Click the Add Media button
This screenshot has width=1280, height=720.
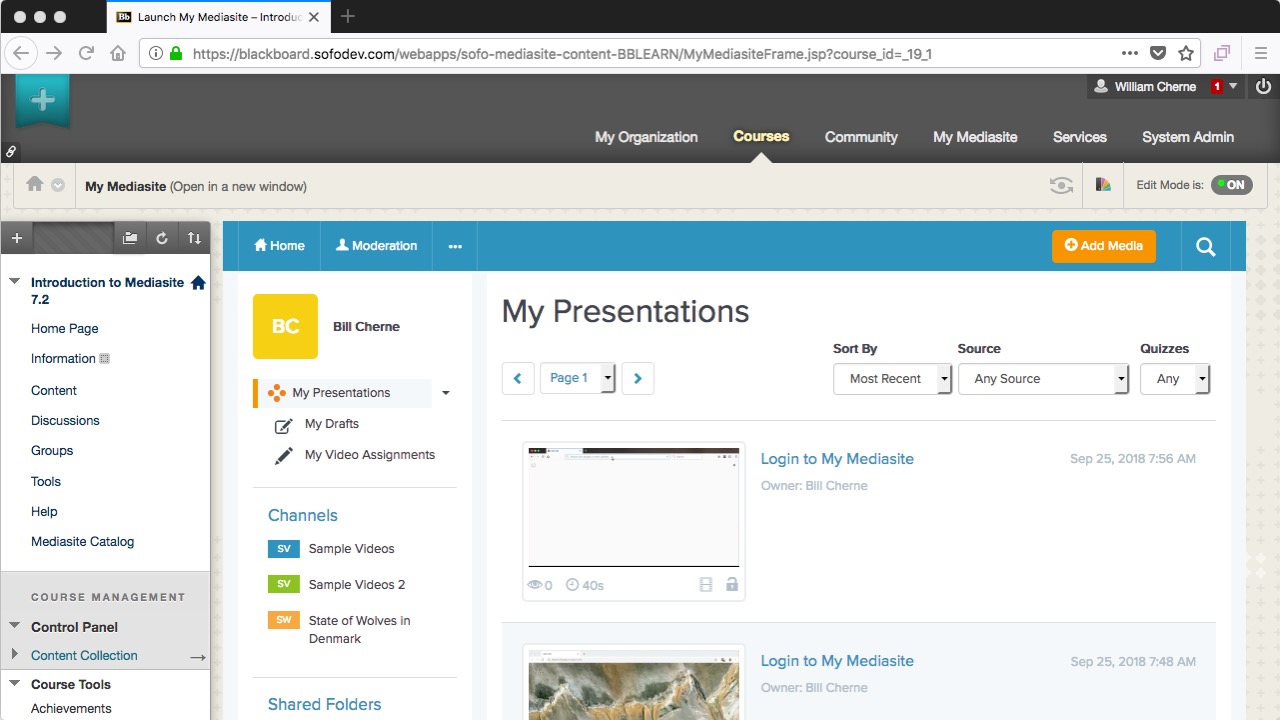(1104, 246)
